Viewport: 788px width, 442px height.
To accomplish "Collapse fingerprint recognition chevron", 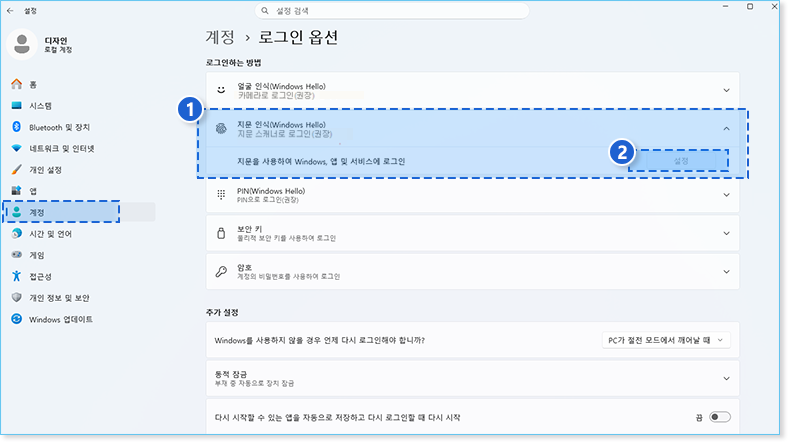I will point(726,129).
